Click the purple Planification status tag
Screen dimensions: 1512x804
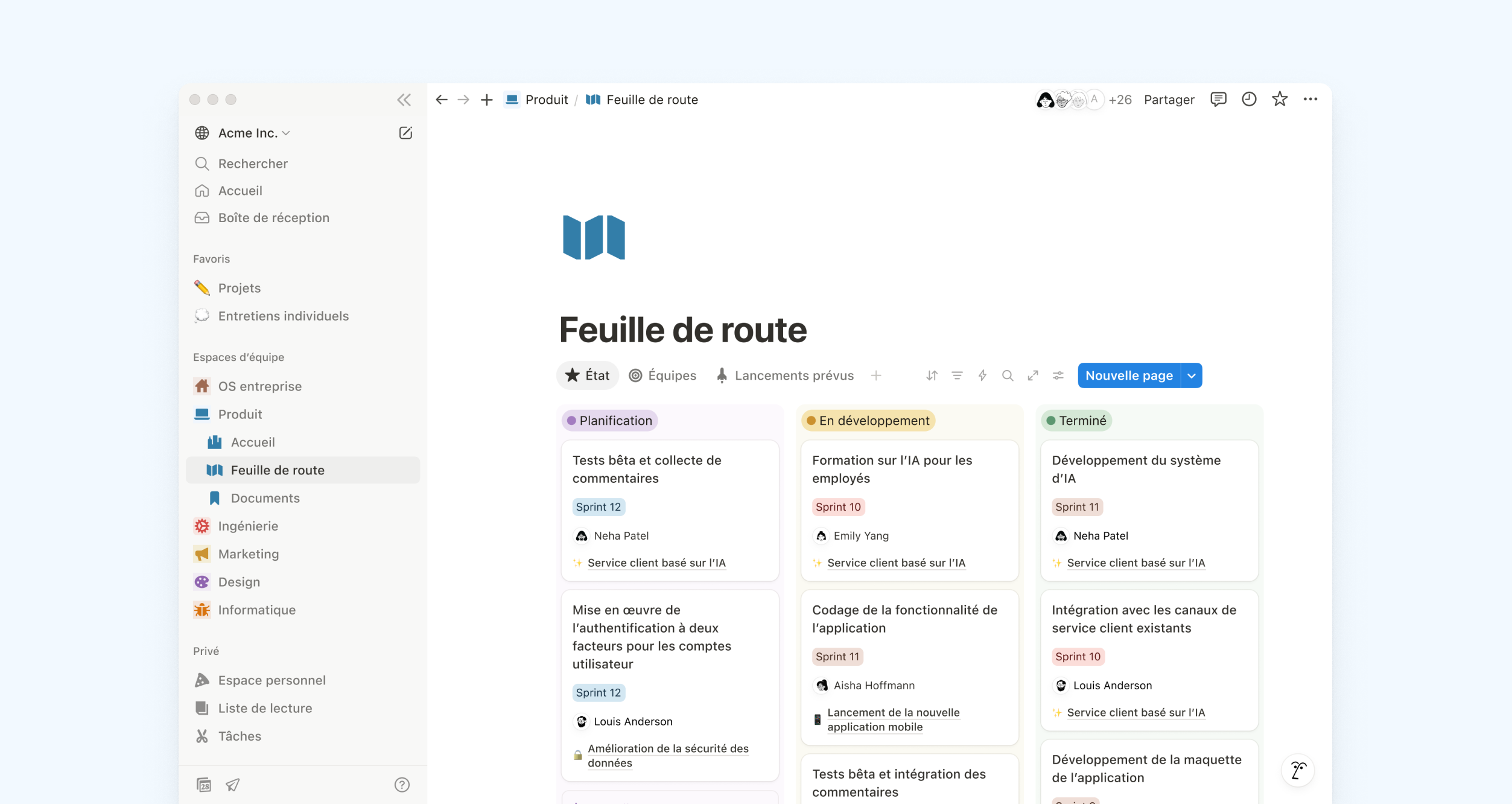(609, 421)
